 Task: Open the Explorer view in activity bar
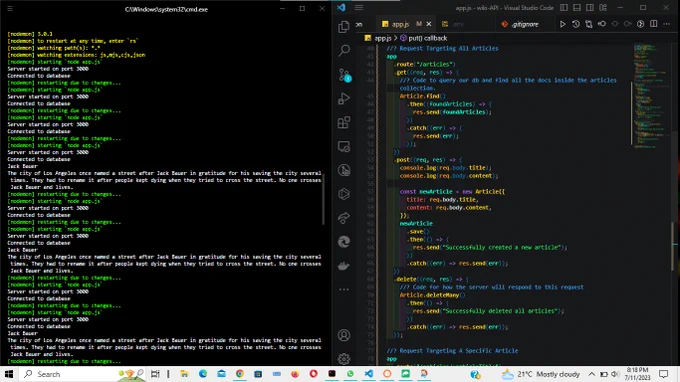tap(344, 27)
